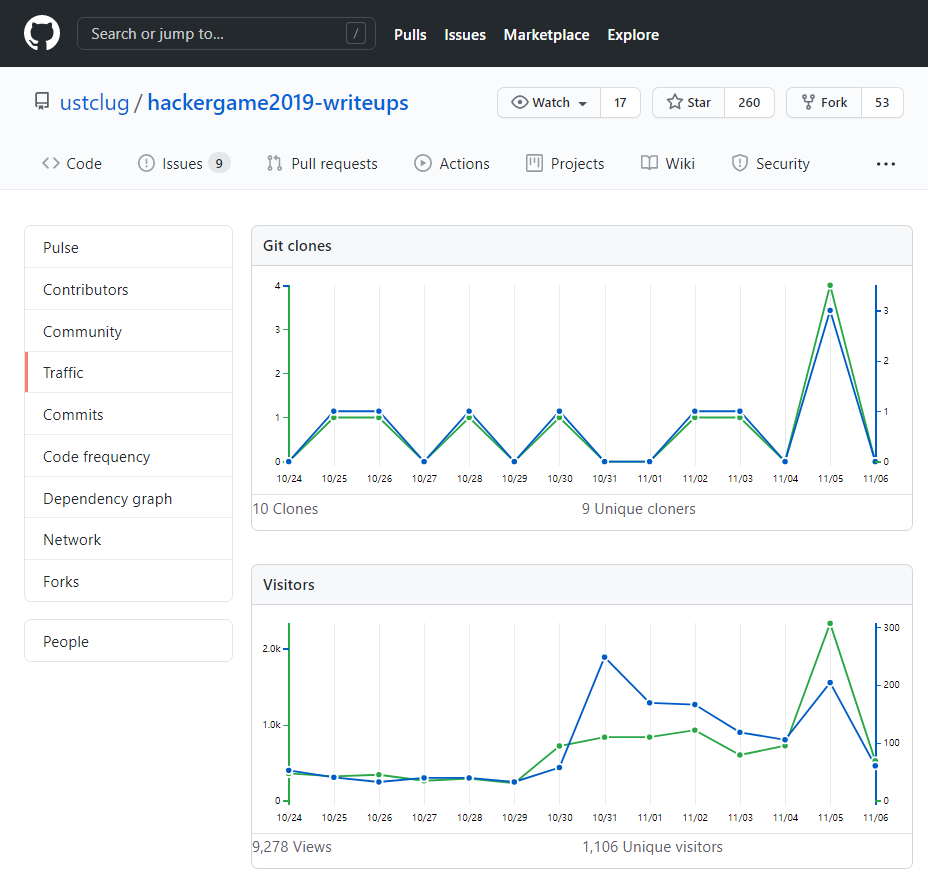The image size is (928, 885).
Task: View the 53 forks count
Action: pos(882,102)
